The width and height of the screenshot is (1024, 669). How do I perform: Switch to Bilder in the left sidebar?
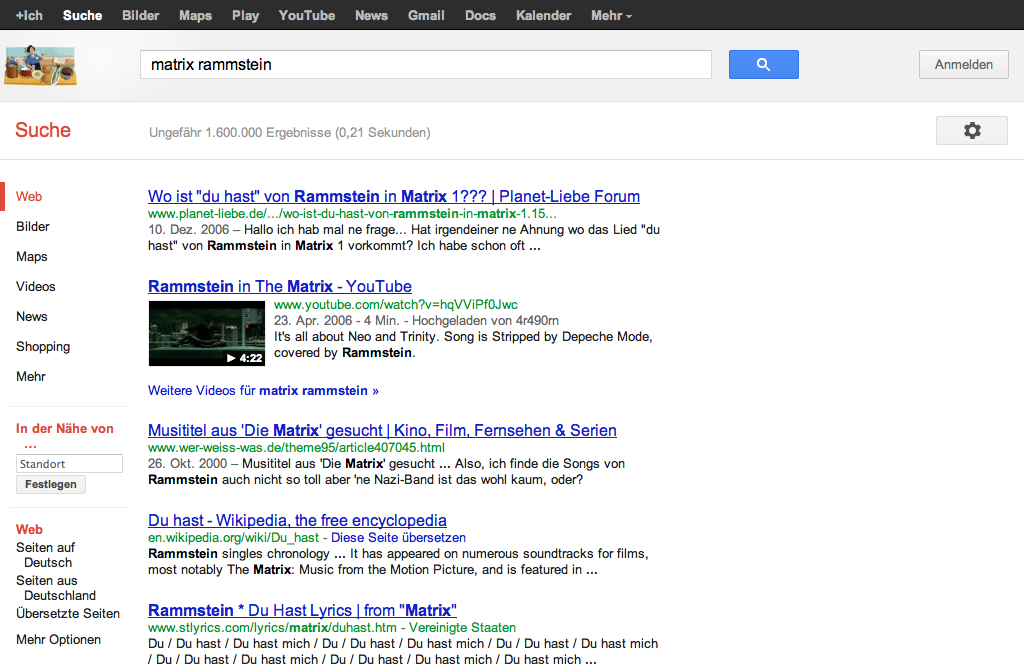click(x=33, y=227)
